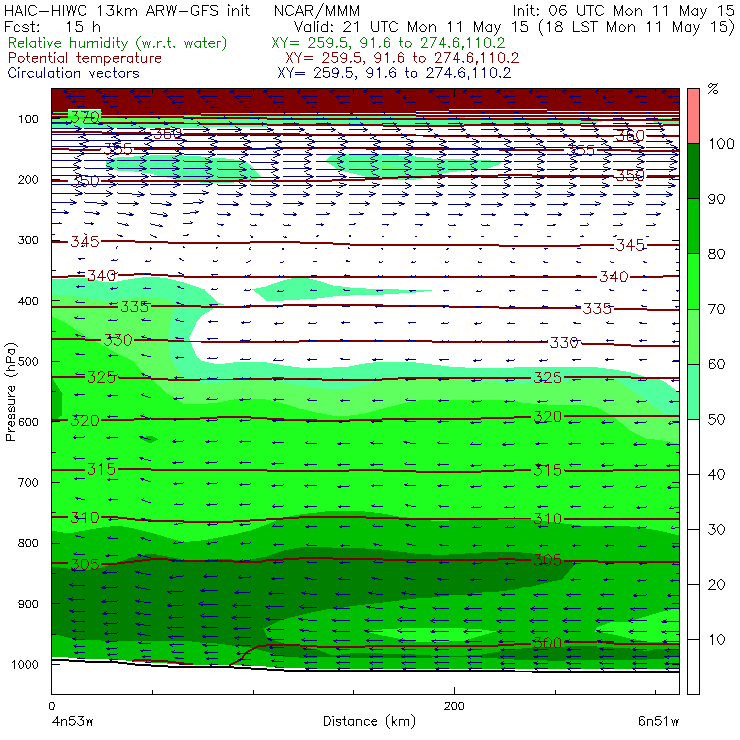Select the 'Potential temperature' legend label
740x740 pixels.
[84, 58]
